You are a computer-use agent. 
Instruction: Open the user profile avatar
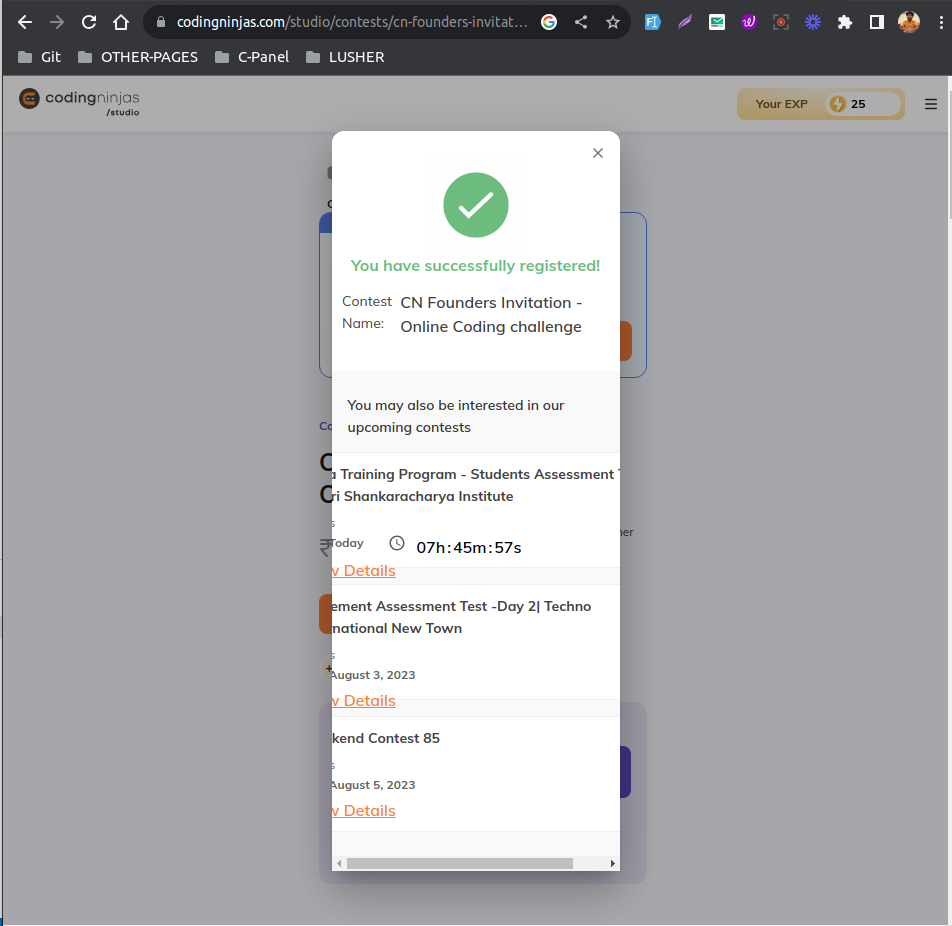909,22
